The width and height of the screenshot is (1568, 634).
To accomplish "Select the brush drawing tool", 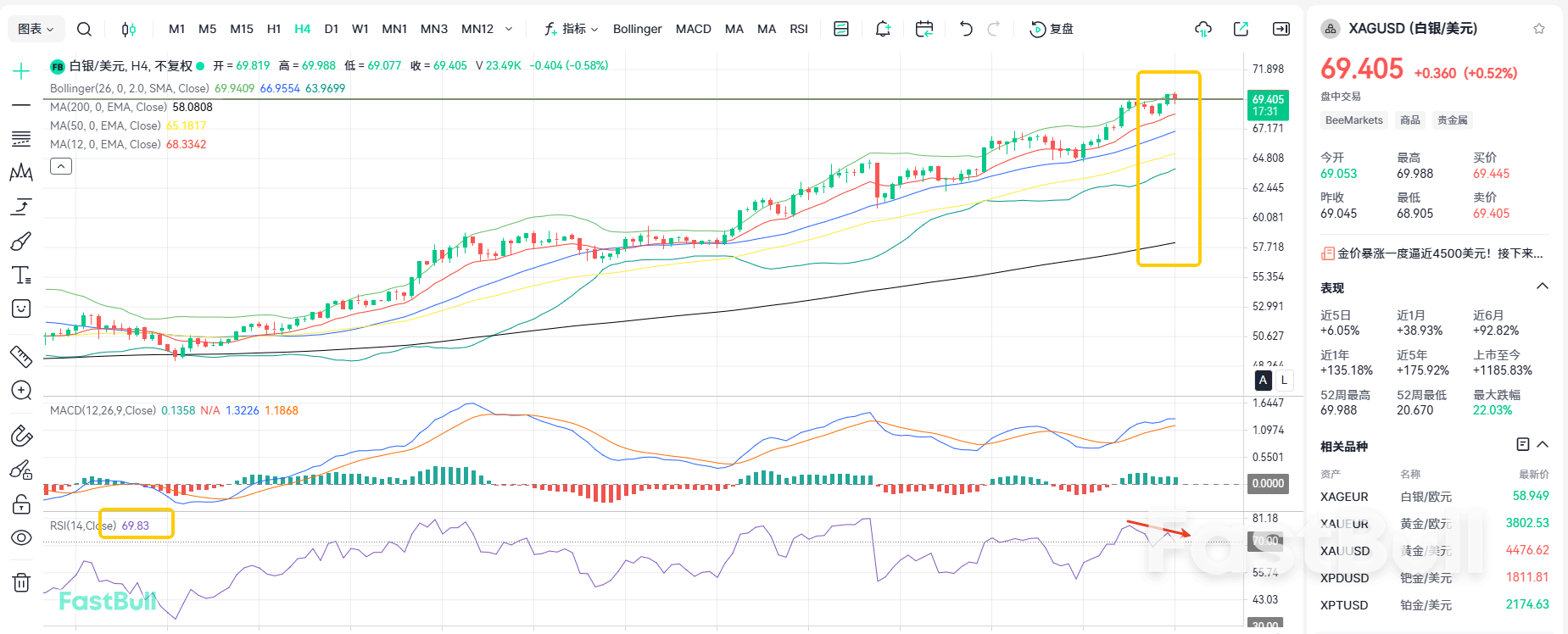I will (x=21, y=242).
